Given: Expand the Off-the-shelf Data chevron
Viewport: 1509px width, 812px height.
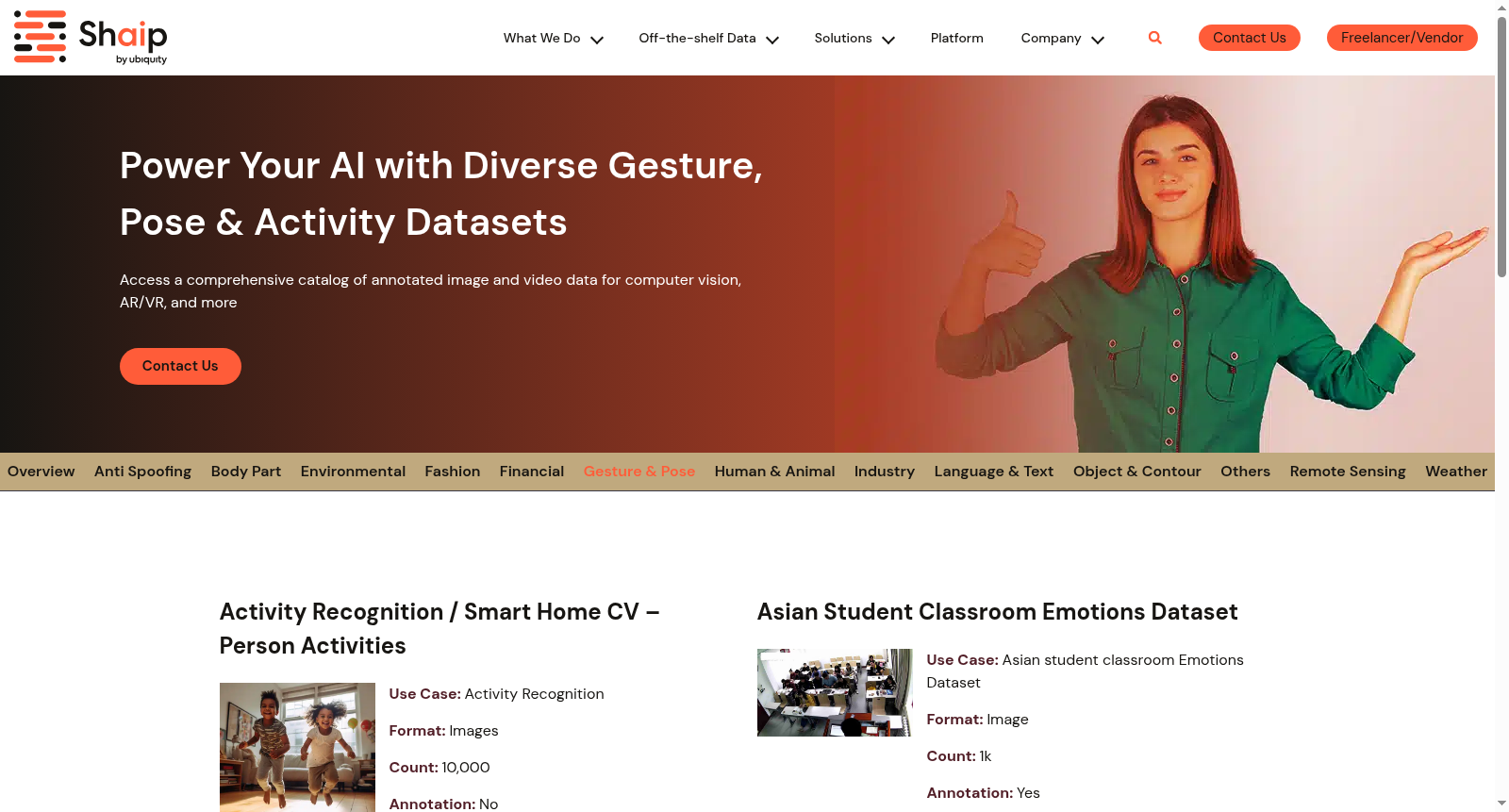Looking at the screenshot, I should pos(772,40).
